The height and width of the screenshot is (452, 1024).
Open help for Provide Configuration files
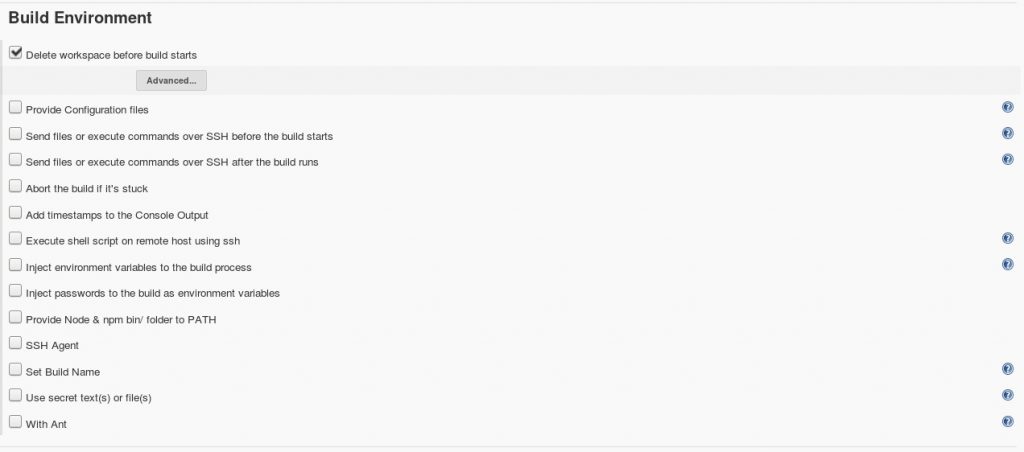point(1008,107)
